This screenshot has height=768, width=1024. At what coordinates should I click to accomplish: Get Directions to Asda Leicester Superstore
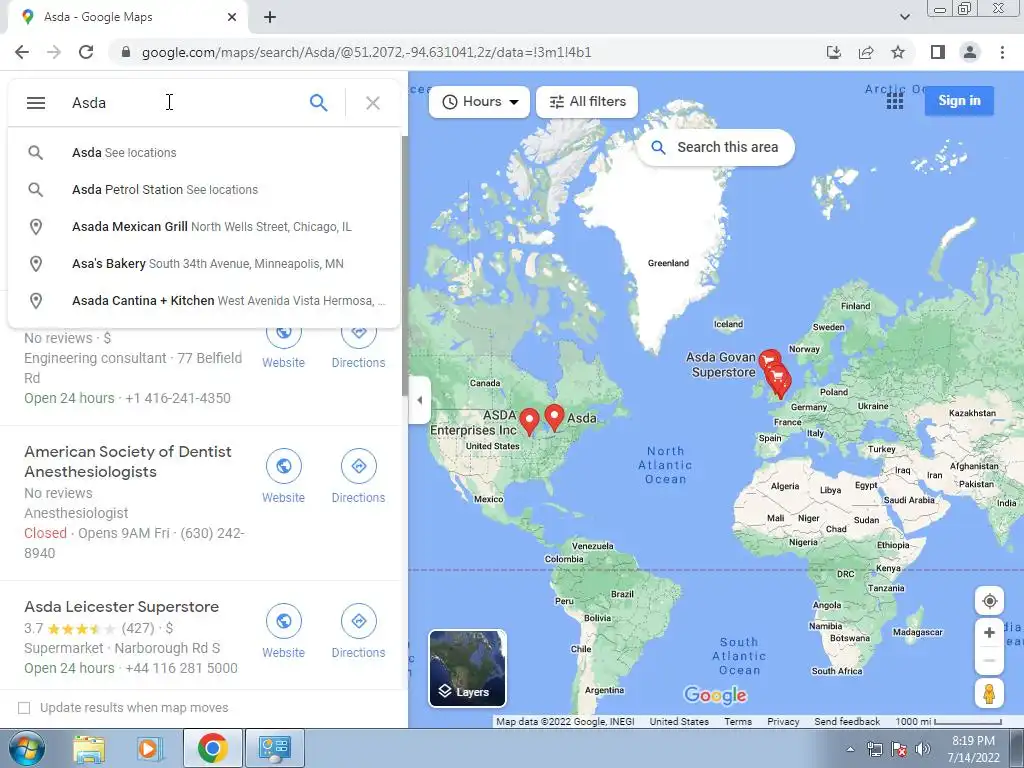[x=359, y=632]
